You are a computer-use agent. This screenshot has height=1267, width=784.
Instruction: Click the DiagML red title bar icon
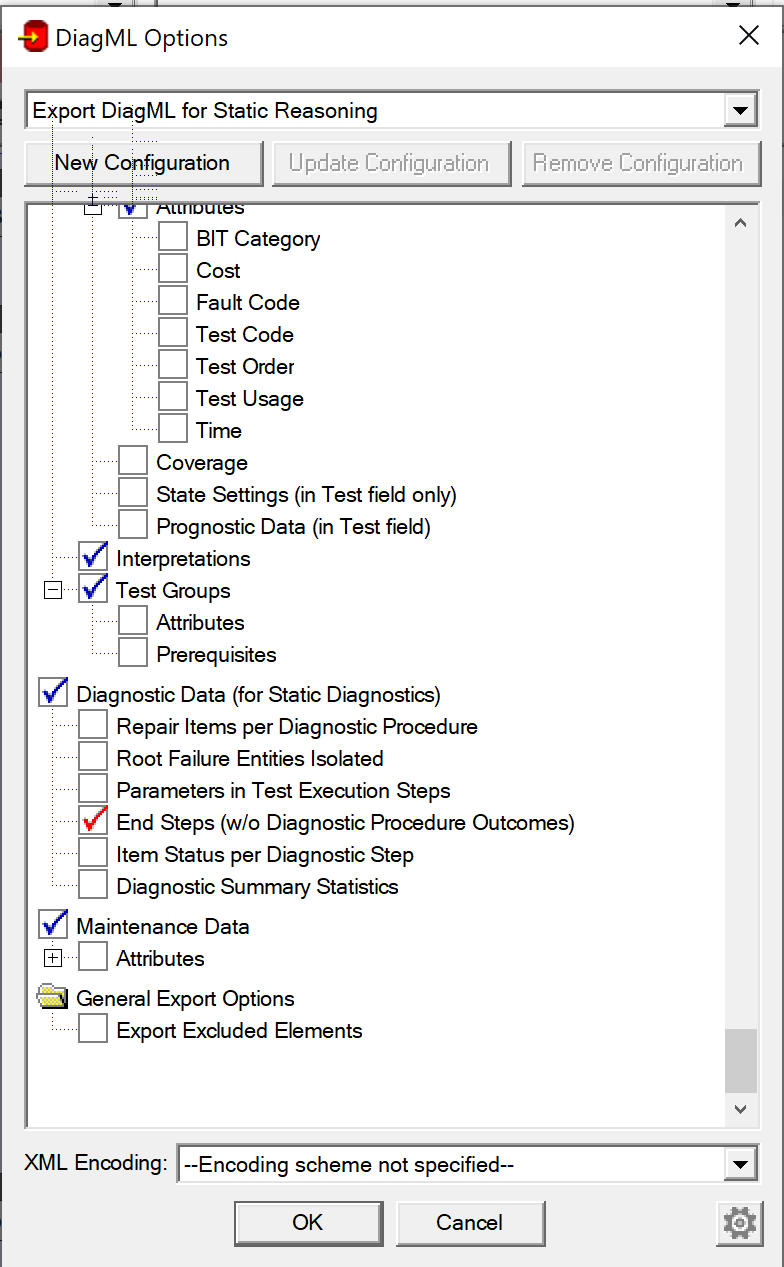pyautogui.click(x=32, y=38)
